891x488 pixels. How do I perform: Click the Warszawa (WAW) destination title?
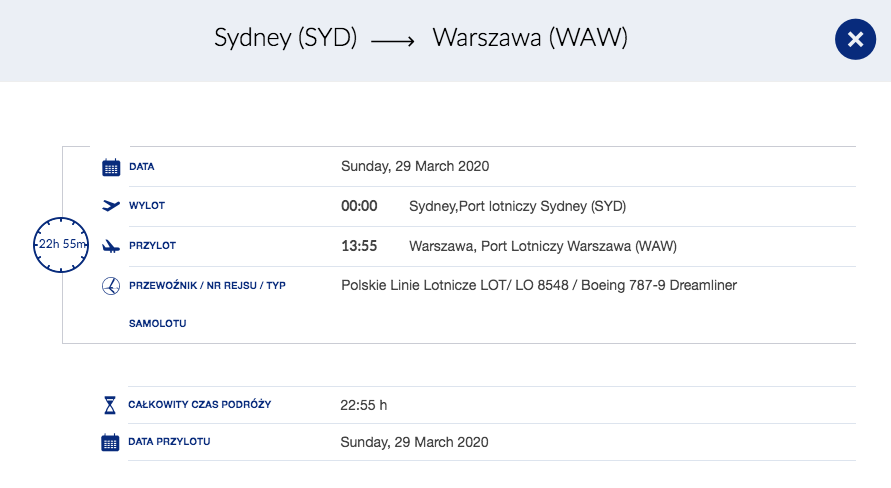click(530, 38)
